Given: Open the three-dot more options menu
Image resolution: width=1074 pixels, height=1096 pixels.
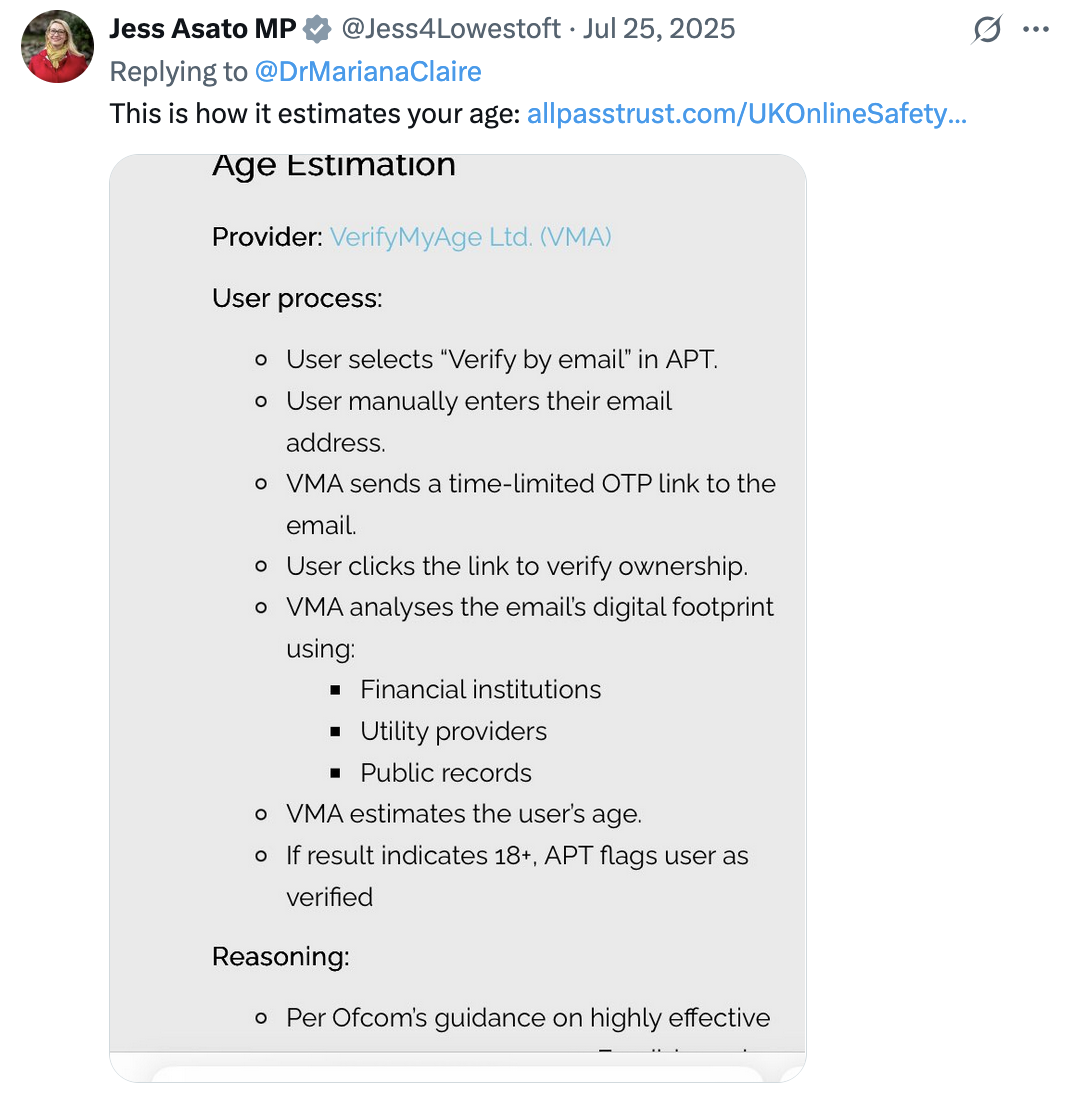Looking at the screenshot, I should (x=1035, y=30).
